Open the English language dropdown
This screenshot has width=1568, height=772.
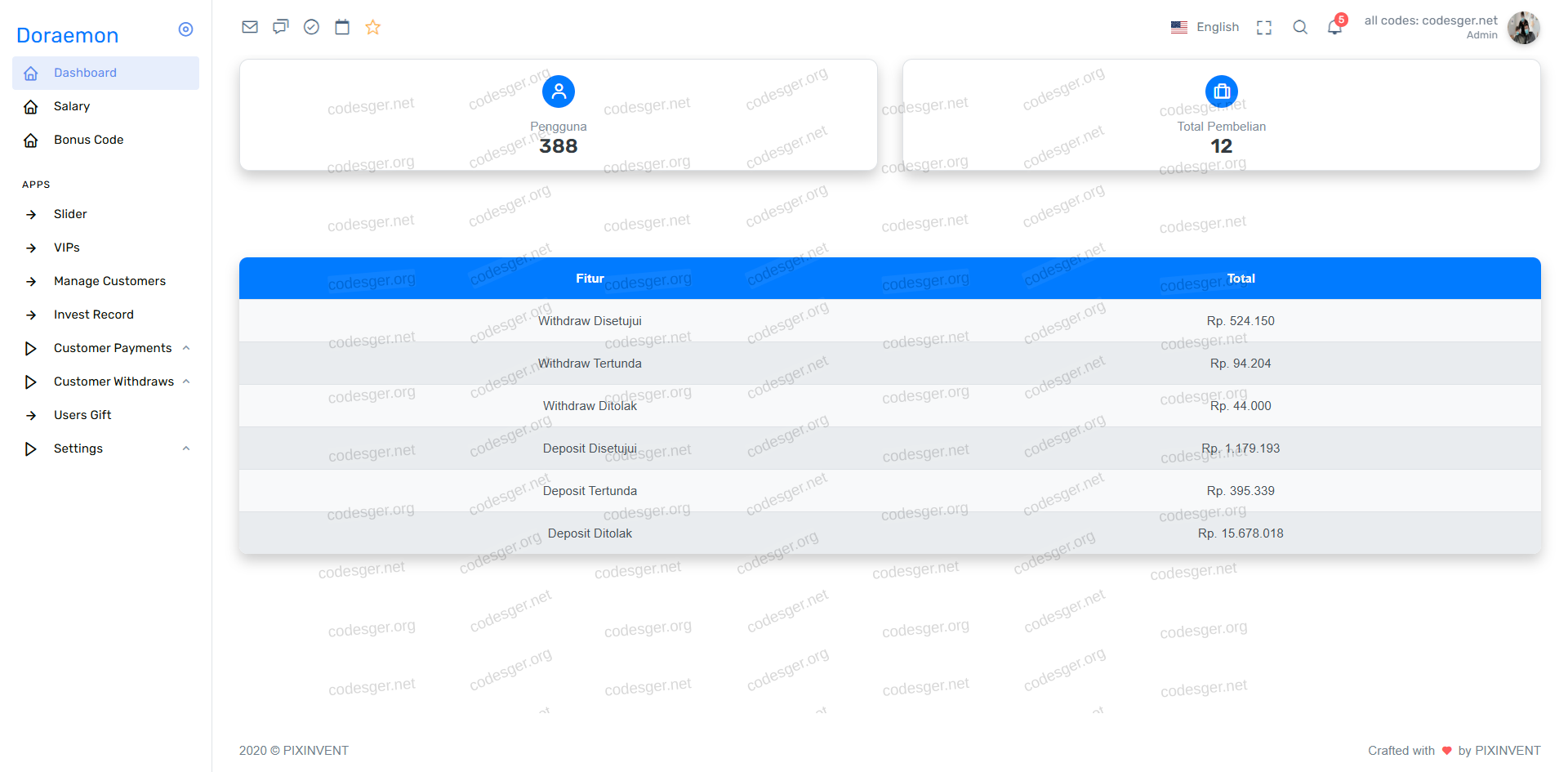point(1205,27)
